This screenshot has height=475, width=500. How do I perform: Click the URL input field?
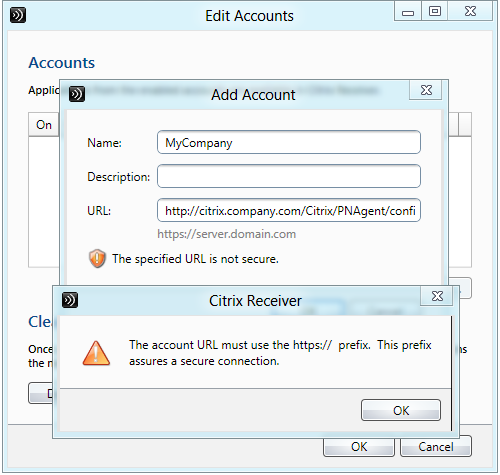(289, 210)
